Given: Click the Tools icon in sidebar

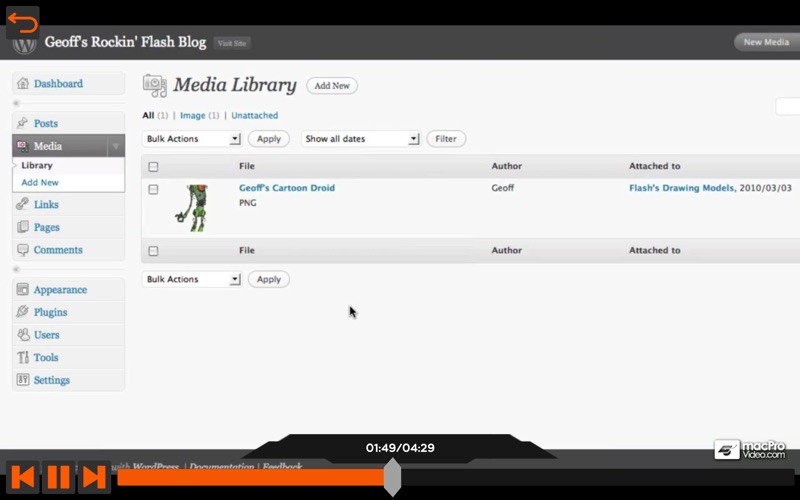Looking at the screenshot, I should [23, 357].
